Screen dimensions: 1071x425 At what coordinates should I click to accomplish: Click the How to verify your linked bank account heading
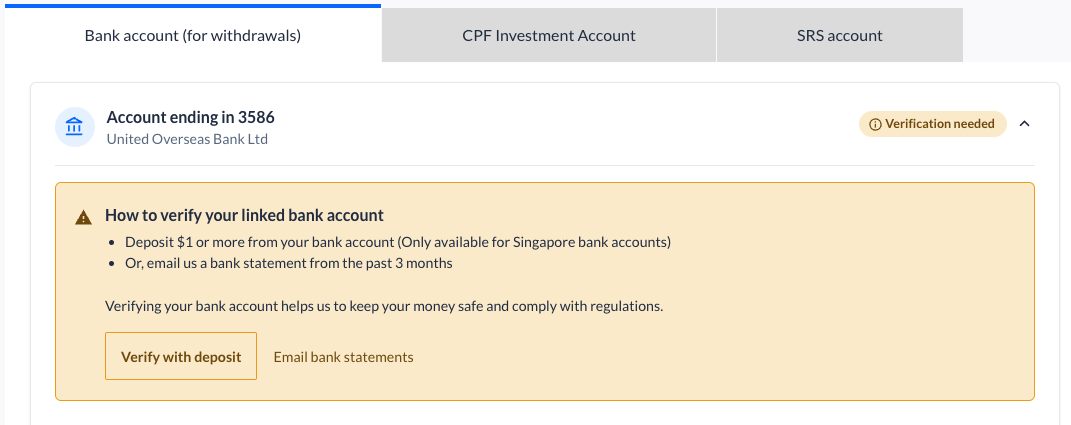click(x=245, y=216)
